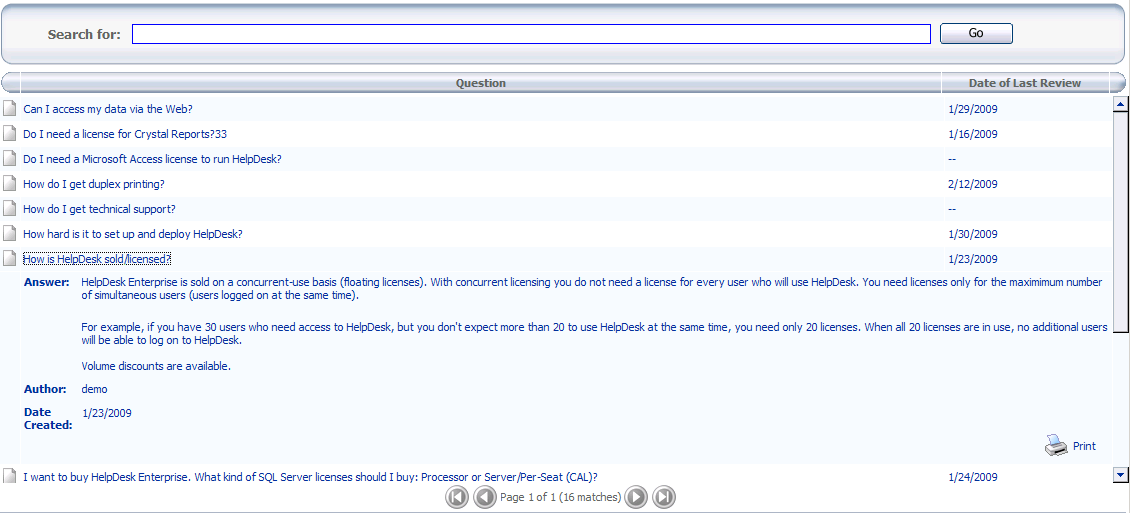Screen dimensions: 1132x513
Task: Click document icon beside Microsoft Access question
Action: click(9, 158)
